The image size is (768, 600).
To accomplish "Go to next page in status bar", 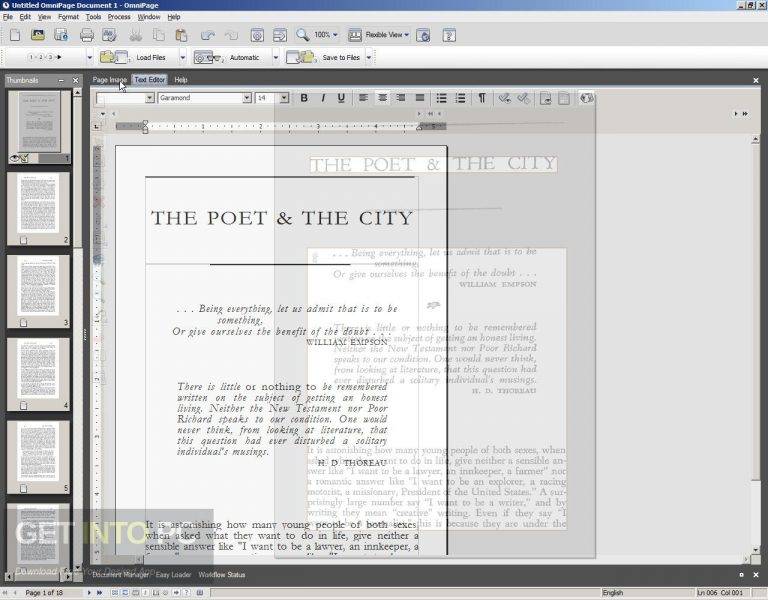I will [89, 593].
